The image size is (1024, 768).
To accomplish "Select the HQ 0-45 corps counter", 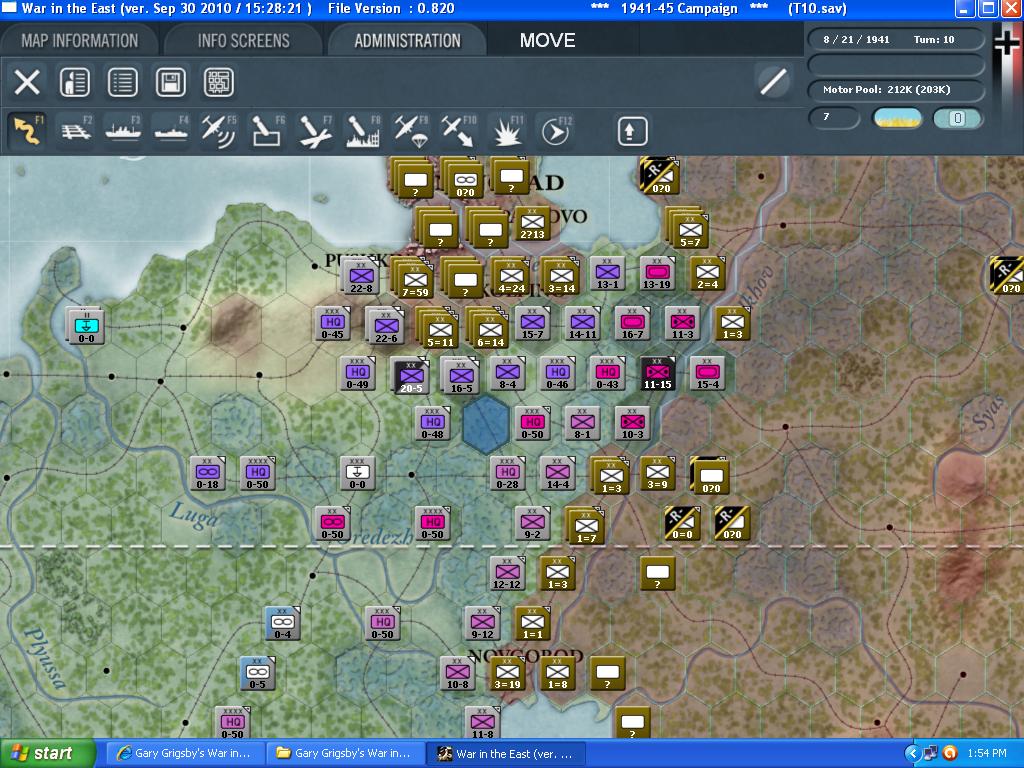I will (x=332, y=324).
